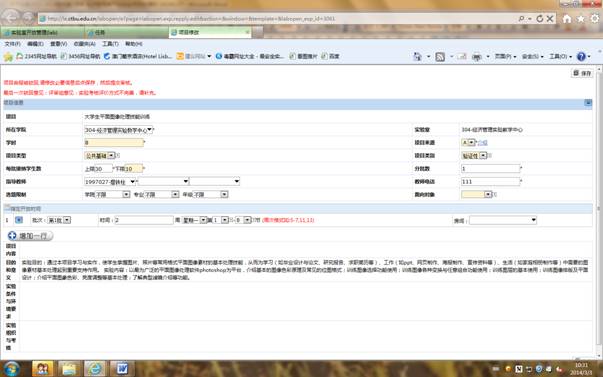Launch Word from the taskbar
This screenshot has height=377, width=603.
[x=122, y=369]
